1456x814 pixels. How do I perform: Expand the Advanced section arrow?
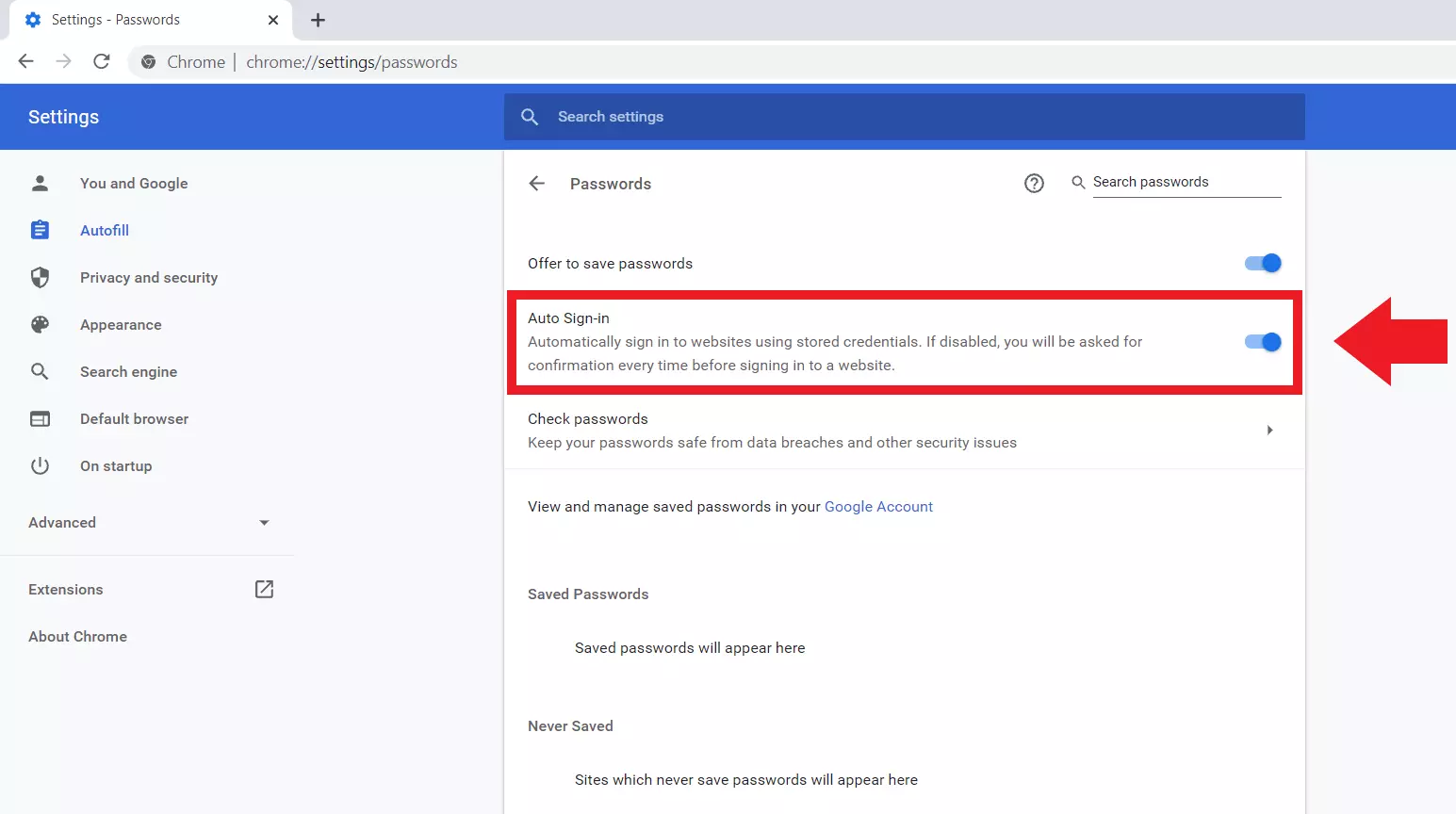pyautogui.click(x=264, y=523)
